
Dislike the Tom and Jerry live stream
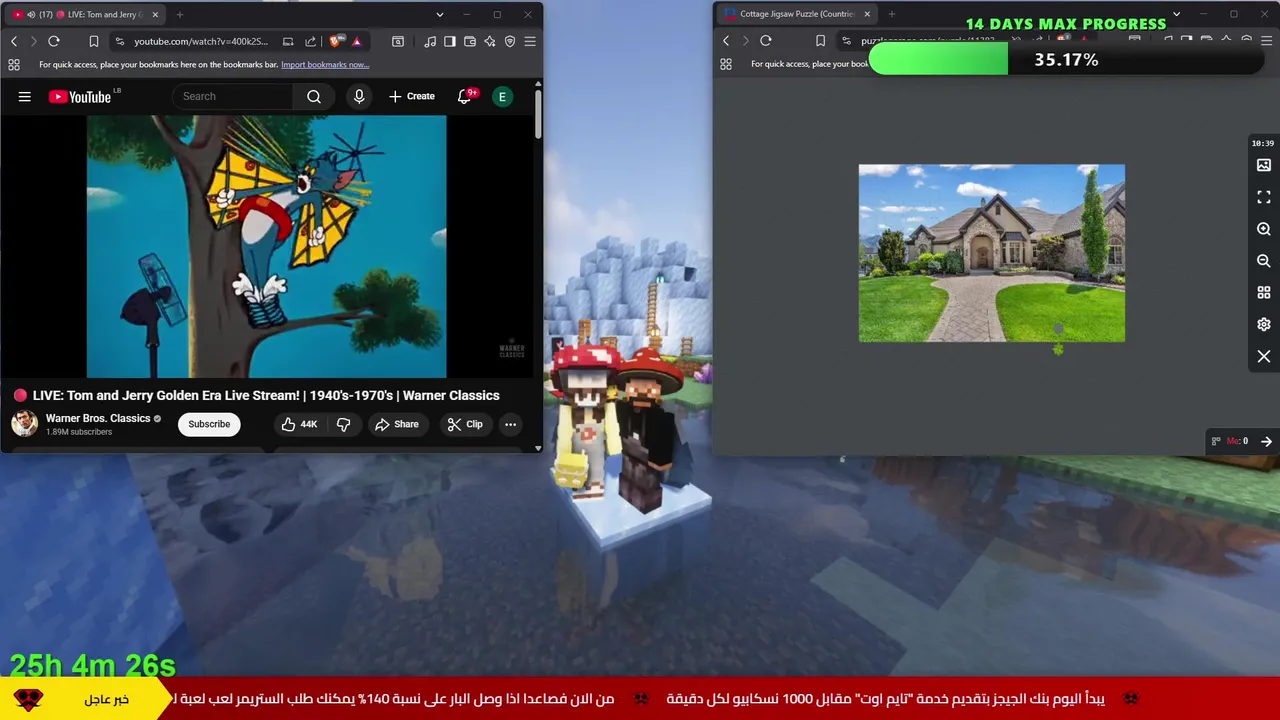343,424
